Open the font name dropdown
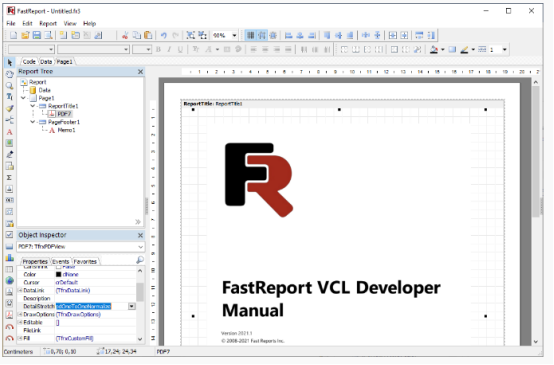The image size is (554, 365). click(x=126, y=49)
